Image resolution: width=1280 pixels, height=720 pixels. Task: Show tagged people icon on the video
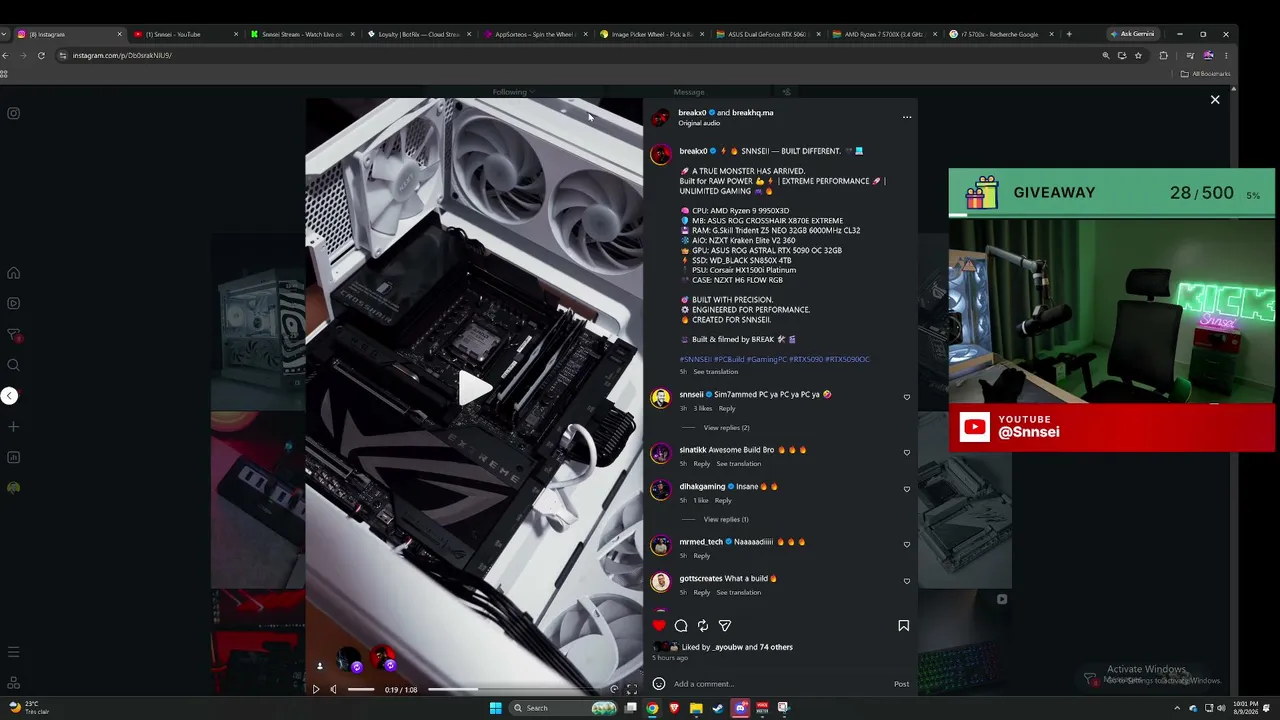tap(320, 666)
